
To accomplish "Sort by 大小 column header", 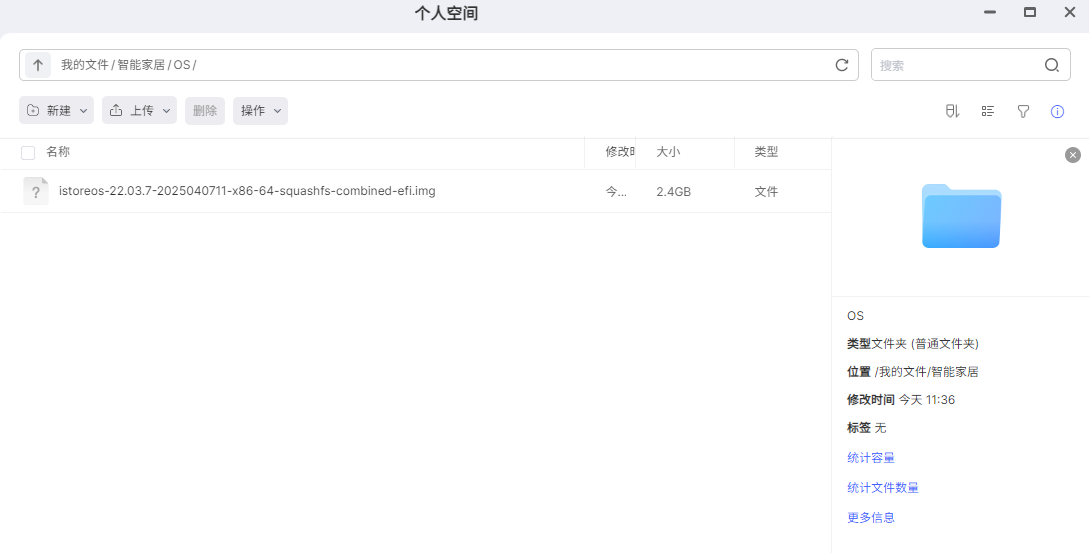I will tap(668, 153).
